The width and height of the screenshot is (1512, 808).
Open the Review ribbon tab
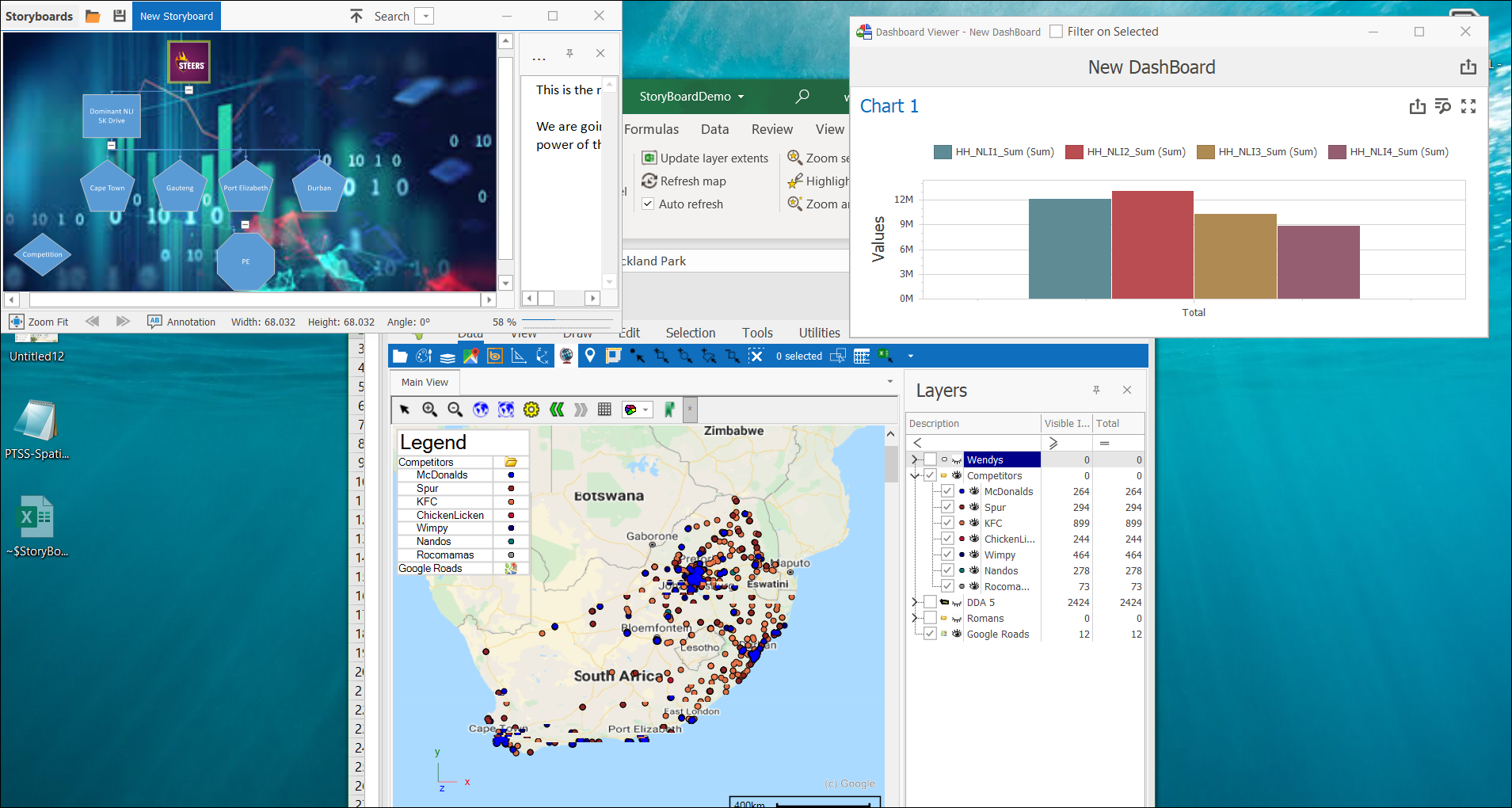(x=772, y=129)
